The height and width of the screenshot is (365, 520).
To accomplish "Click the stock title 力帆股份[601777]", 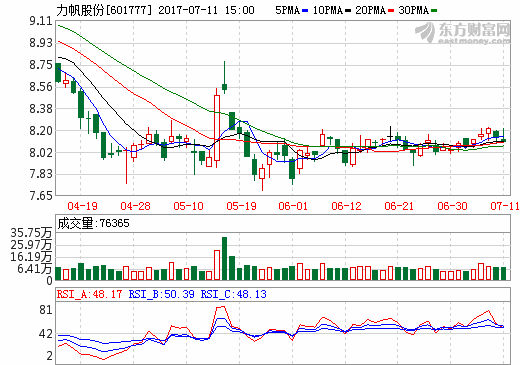I will (x=104, y=10).
